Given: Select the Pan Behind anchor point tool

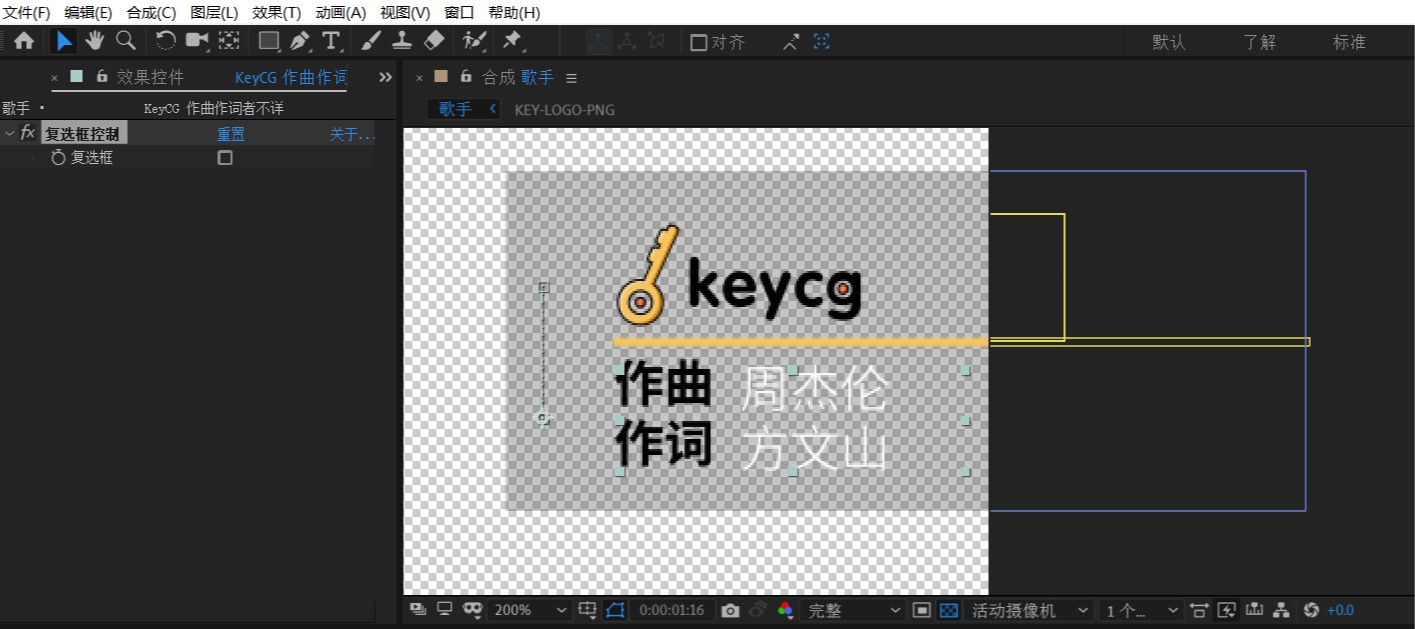Looking at the screenshot, I should (x=229, y=41).
